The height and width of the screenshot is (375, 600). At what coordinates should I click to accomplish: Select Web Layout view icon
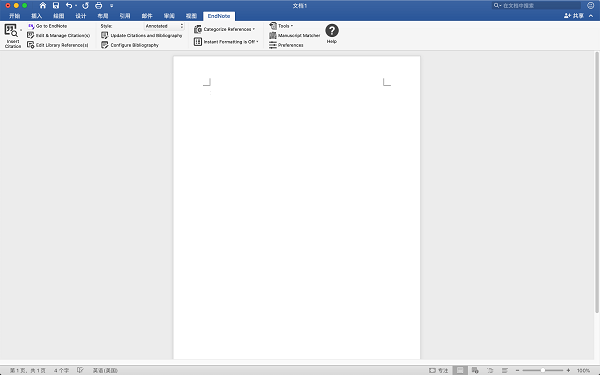click(x=475, y=370)
